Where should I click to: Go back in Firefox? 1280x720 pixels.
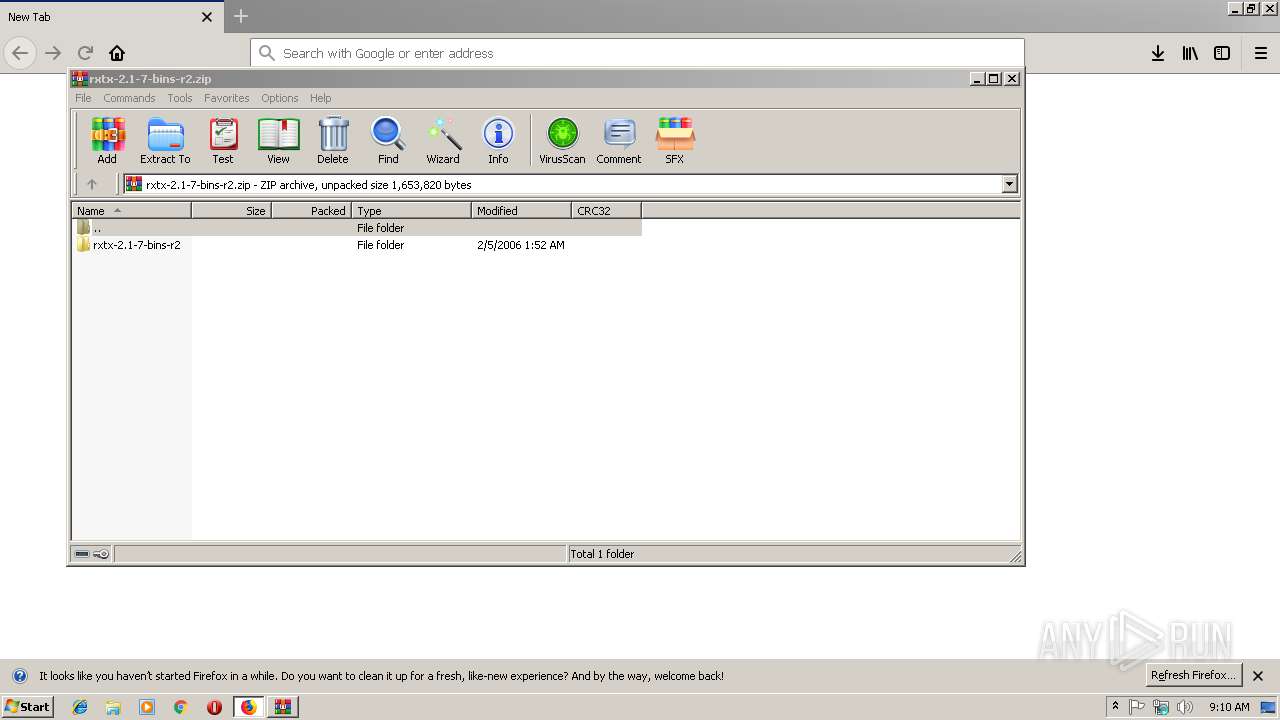point(20,53)
